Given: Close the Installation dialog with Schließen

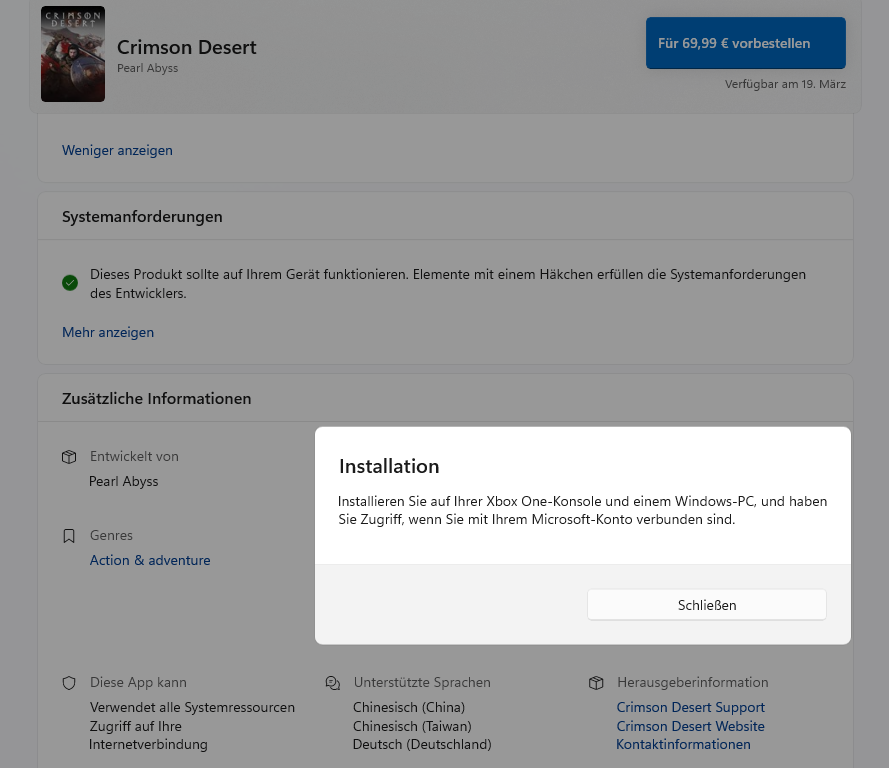Looking at the screenshot, I should tap(706, 605).
